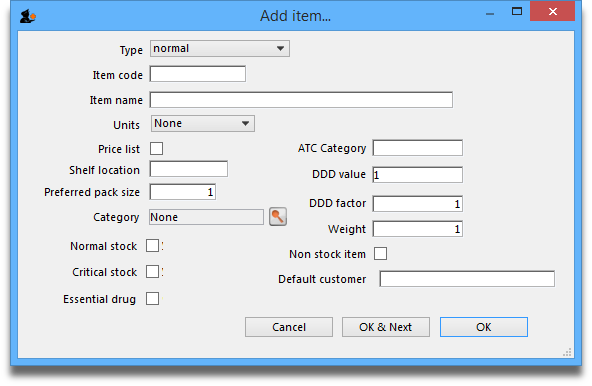Enable the Normal stock checkbox
The height and width of the screenshot is (386, 592).
pos(153,246)
